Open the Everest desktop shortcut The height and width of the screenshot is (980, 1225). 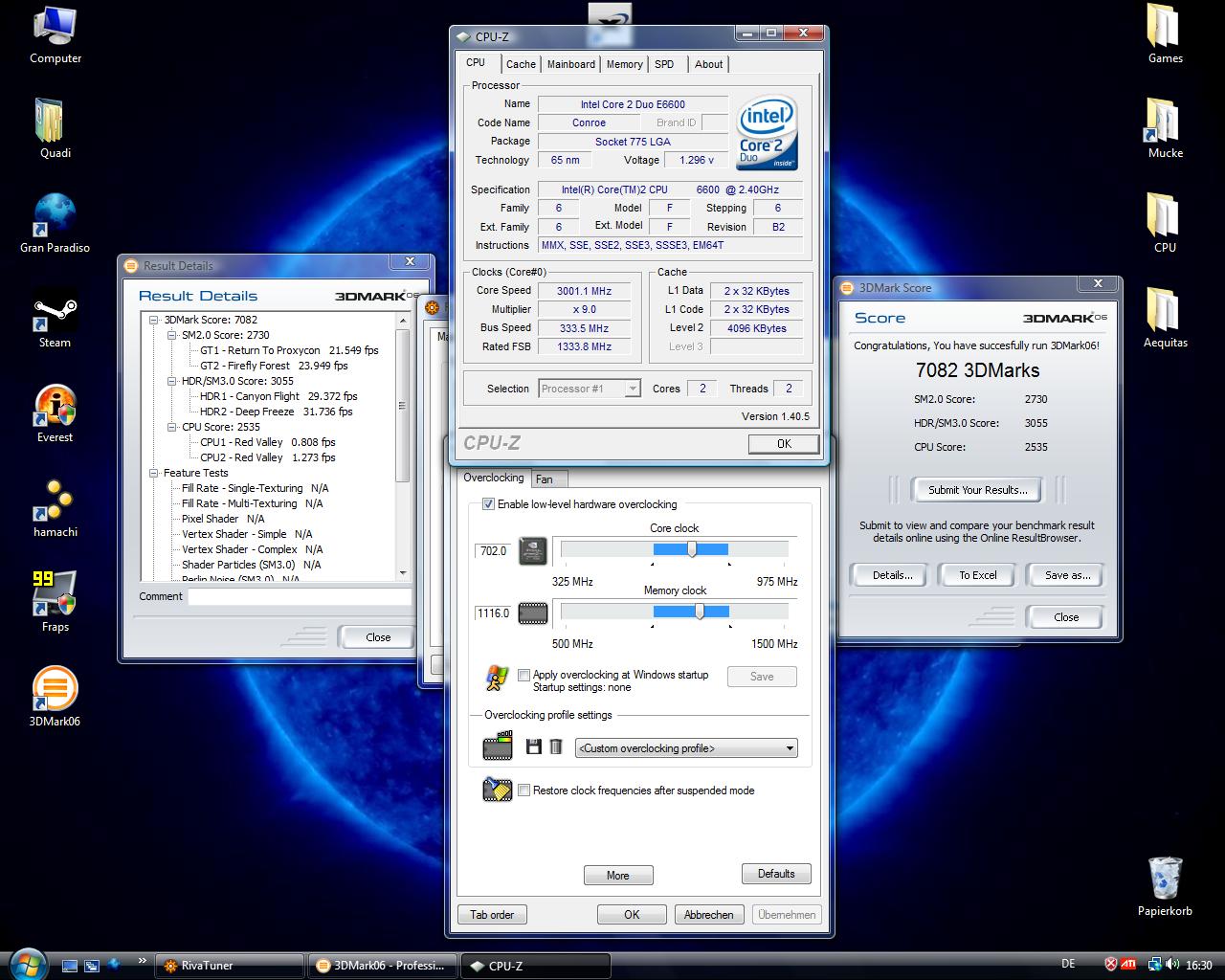point(55,413)
